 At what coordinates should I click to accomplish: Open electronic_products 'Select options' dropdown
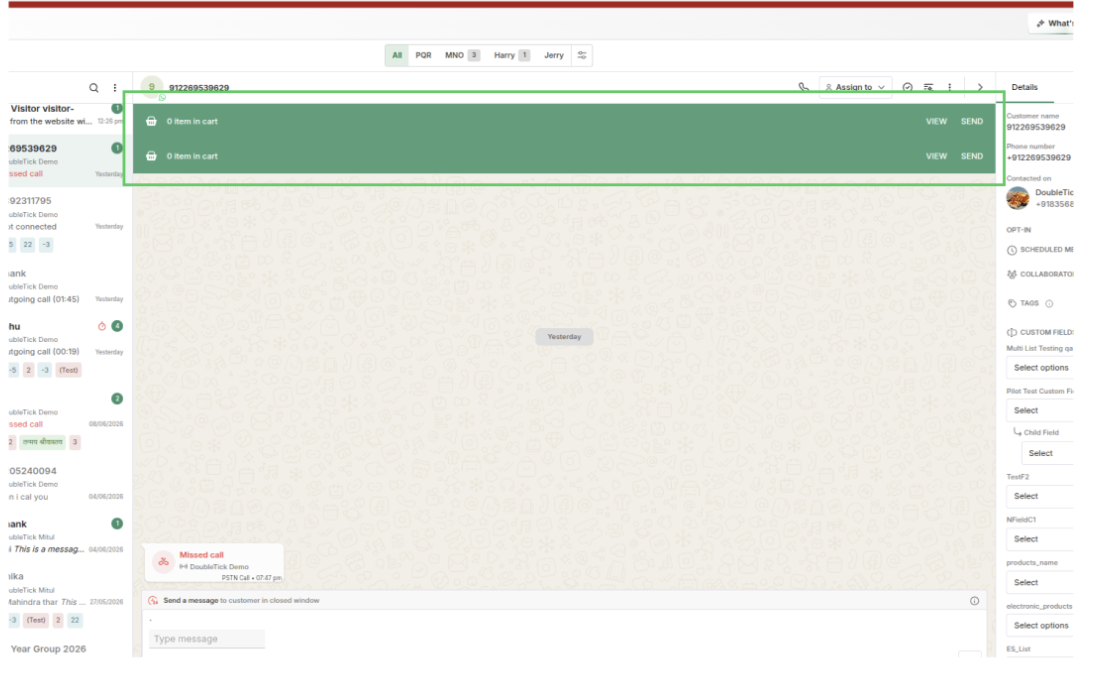coord(1040,626)
